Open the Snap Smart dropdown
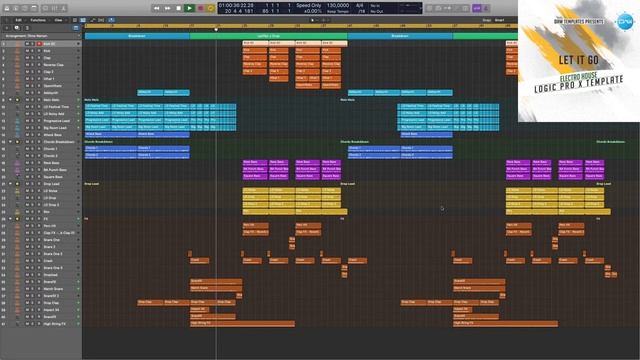The height and width of the screenshot is (360, 640). click(x=500, y=20)
